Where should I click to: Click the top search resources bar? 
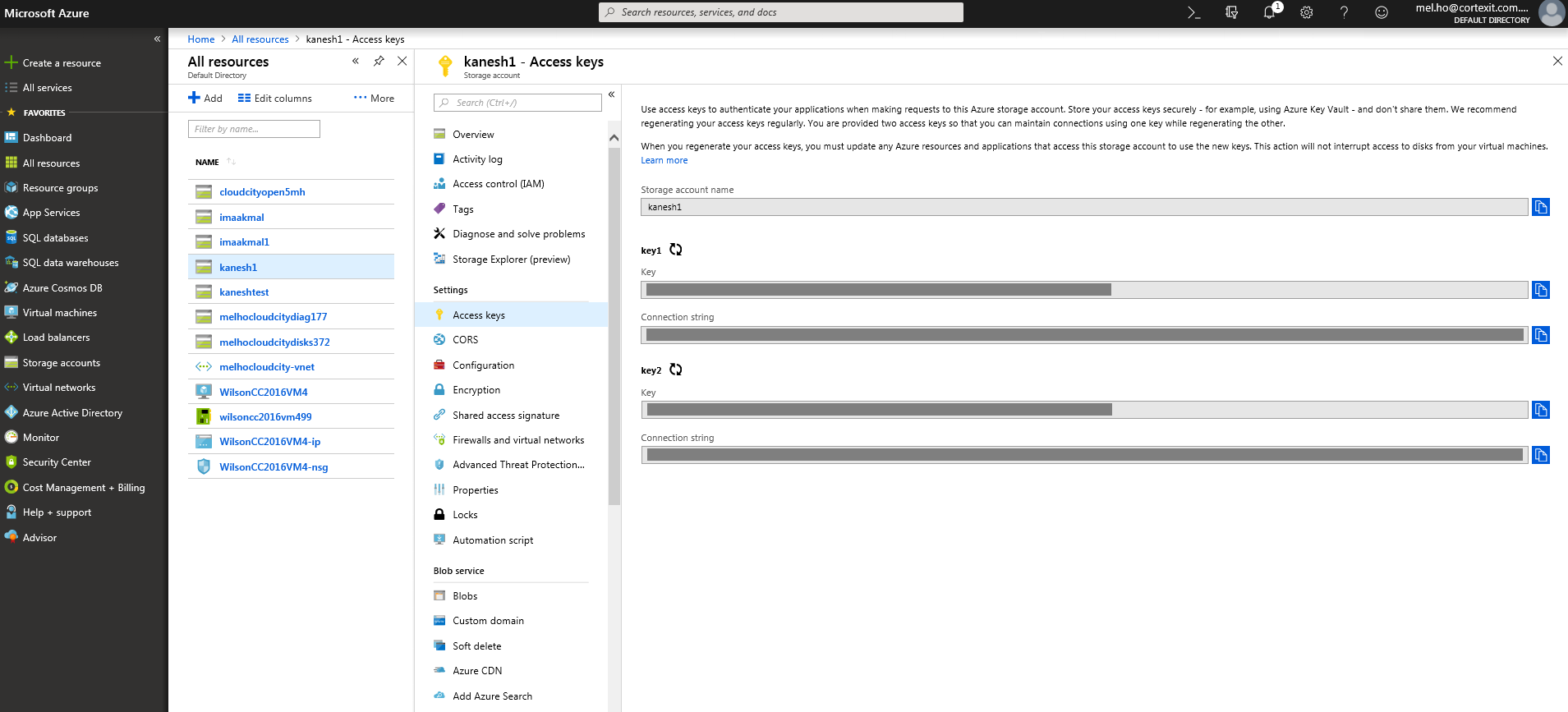[781, 12]
